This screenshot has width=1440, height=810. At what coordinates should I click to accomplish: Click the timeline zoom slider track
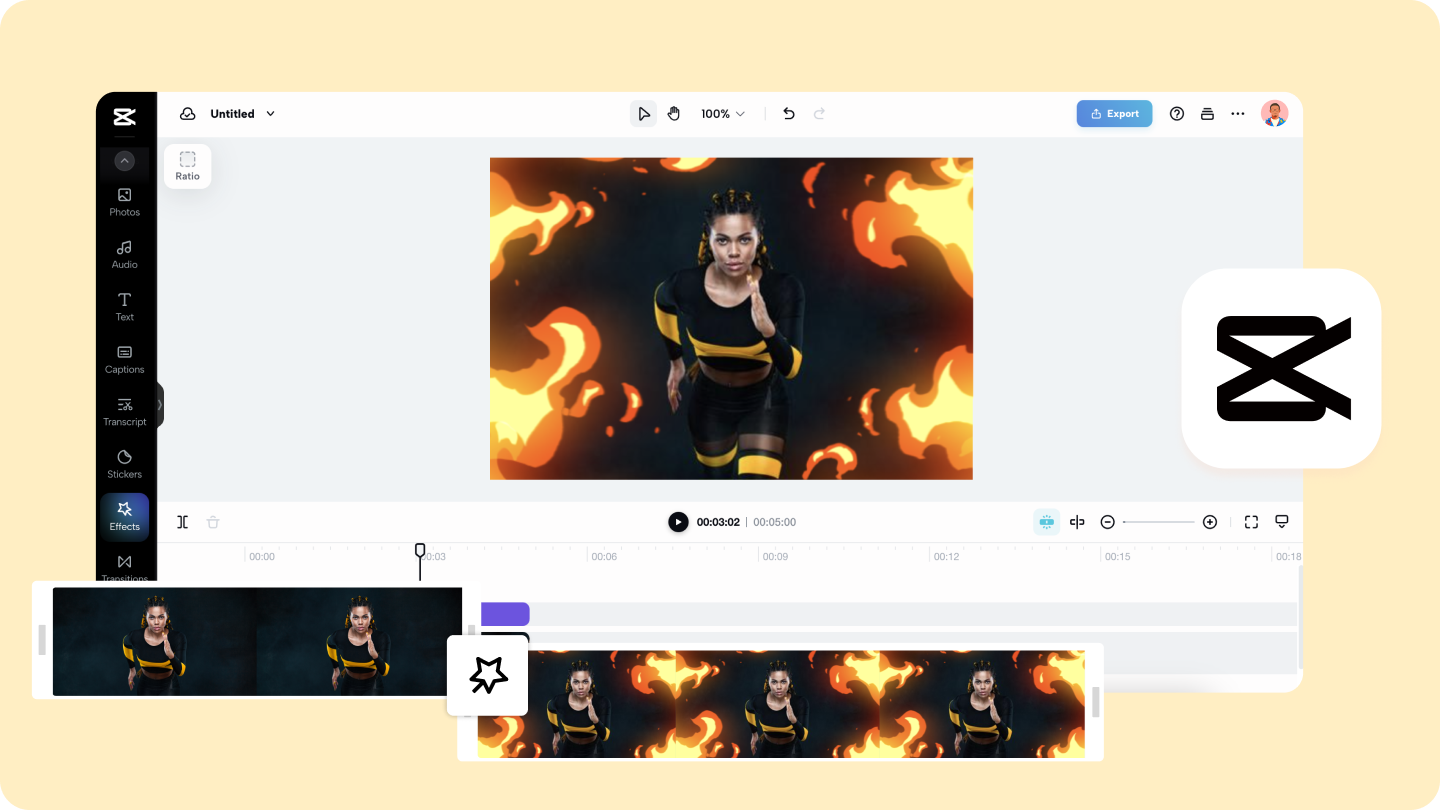(x=1158, y=522)
